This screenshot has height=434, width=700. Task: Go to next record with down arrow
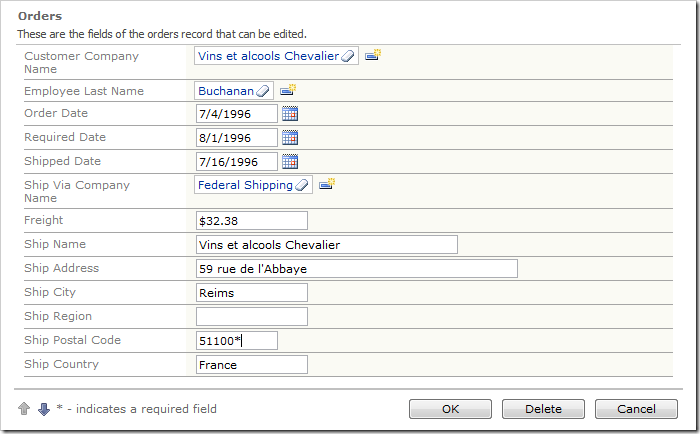click(x=43, y=409)
